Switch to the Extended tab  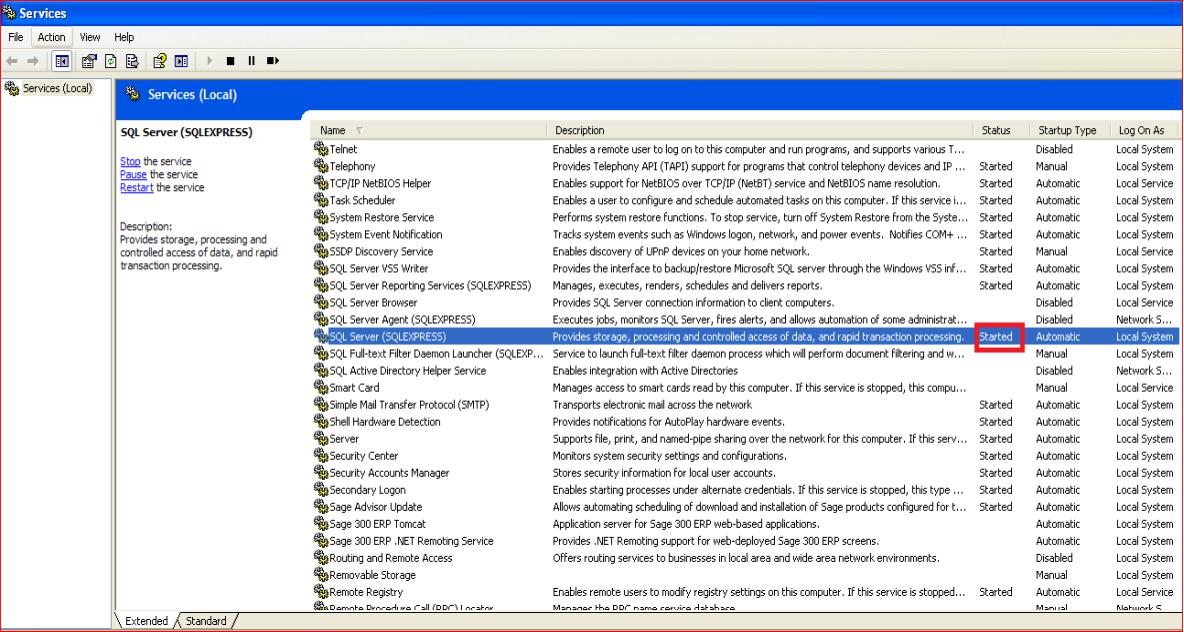[x=146, y=621]
